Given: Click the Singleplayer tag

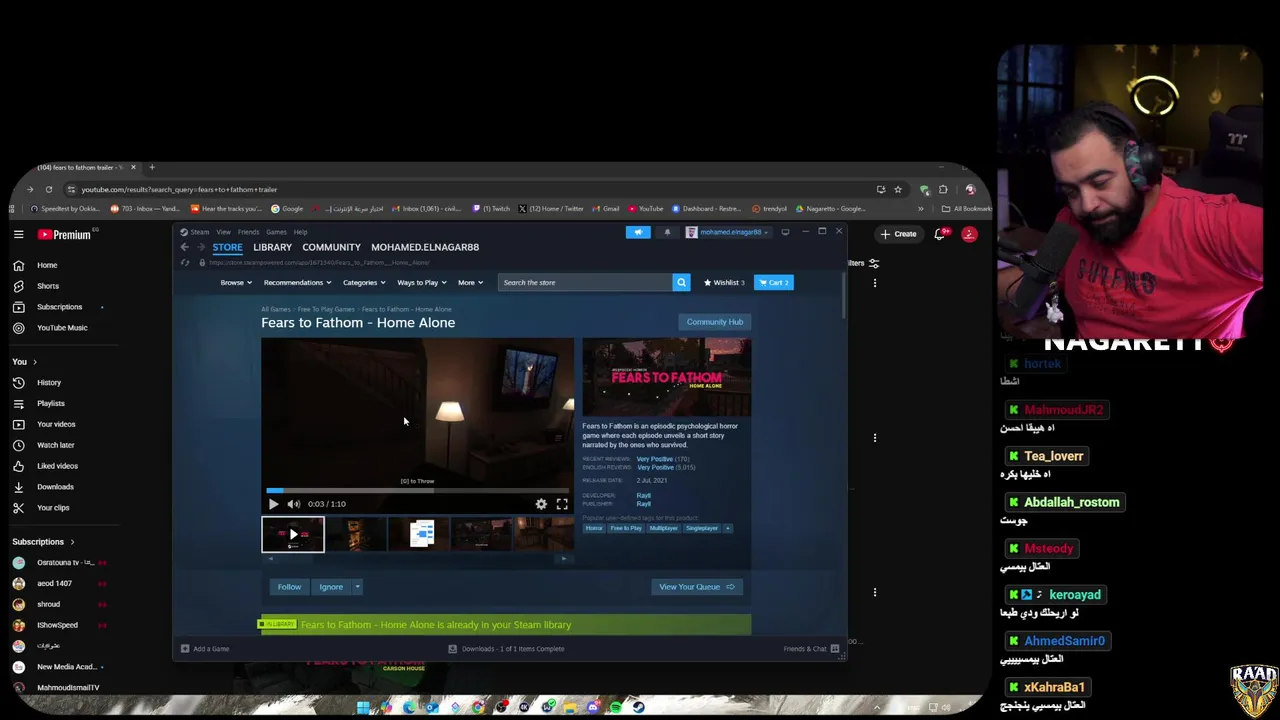Looking at the screenshot, I should click(701, 528).
